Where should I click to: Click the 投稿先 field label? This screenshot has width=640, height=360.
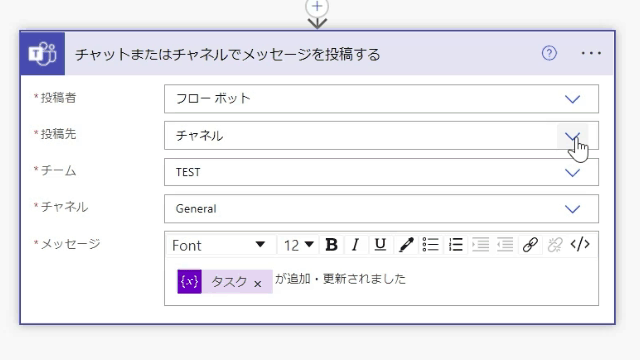click(58, 134)
